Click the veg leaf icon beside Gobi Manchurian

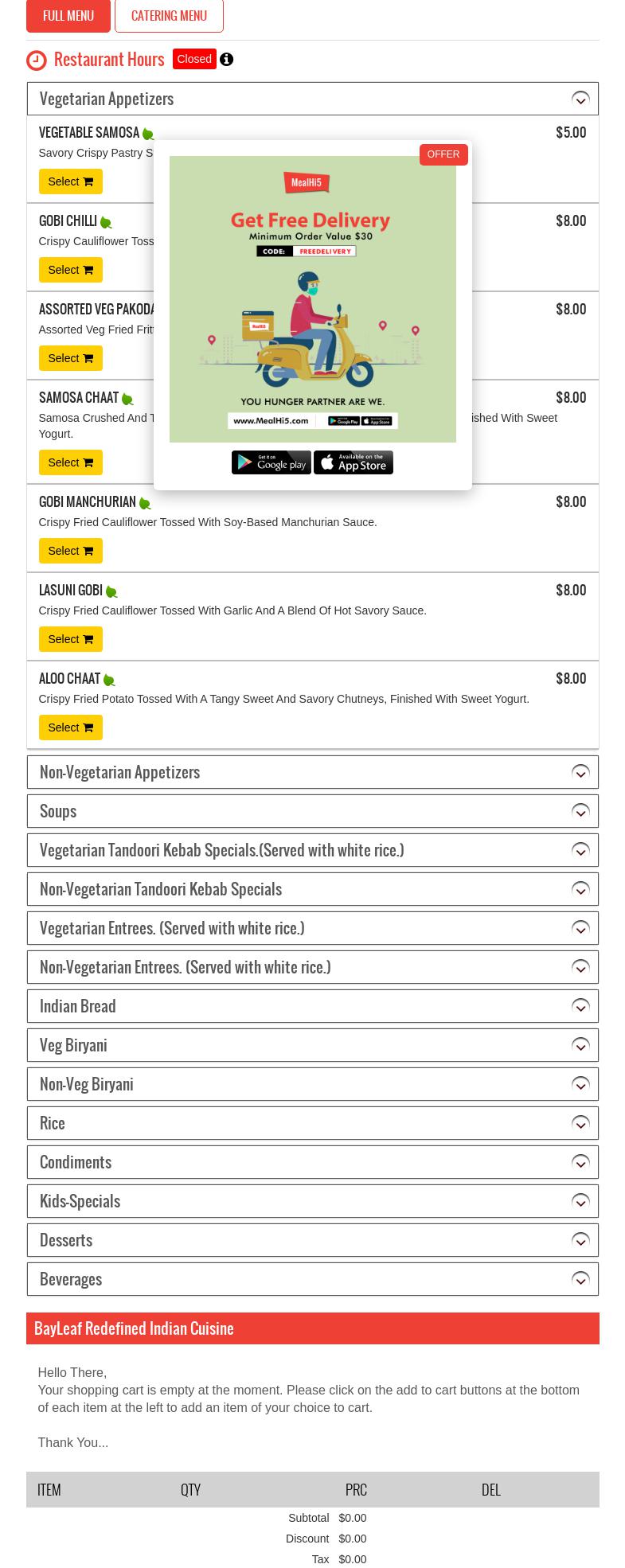[x=145, y=504]
